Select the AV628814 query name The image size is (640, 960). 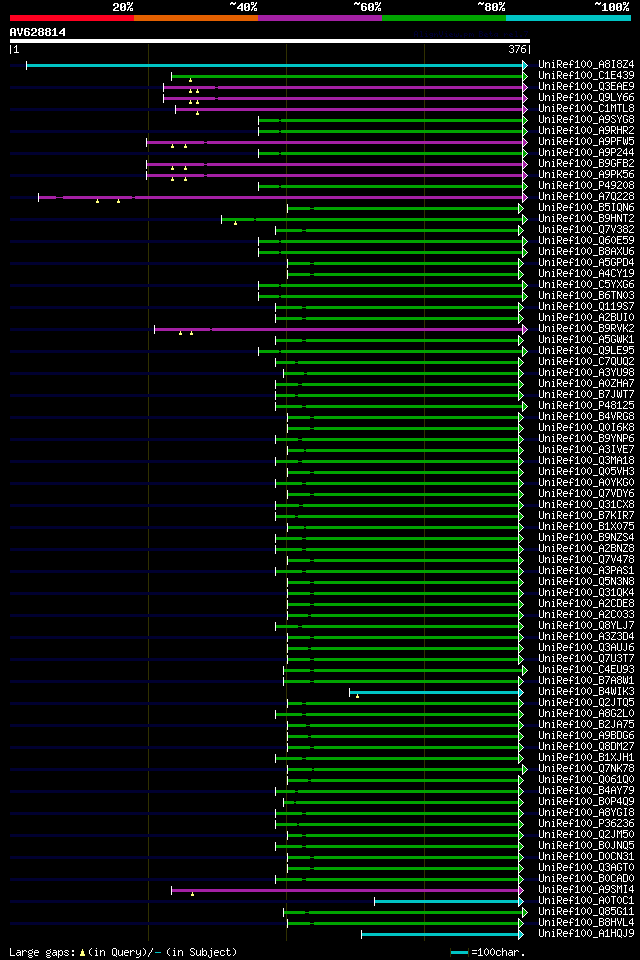click(37, 32)
